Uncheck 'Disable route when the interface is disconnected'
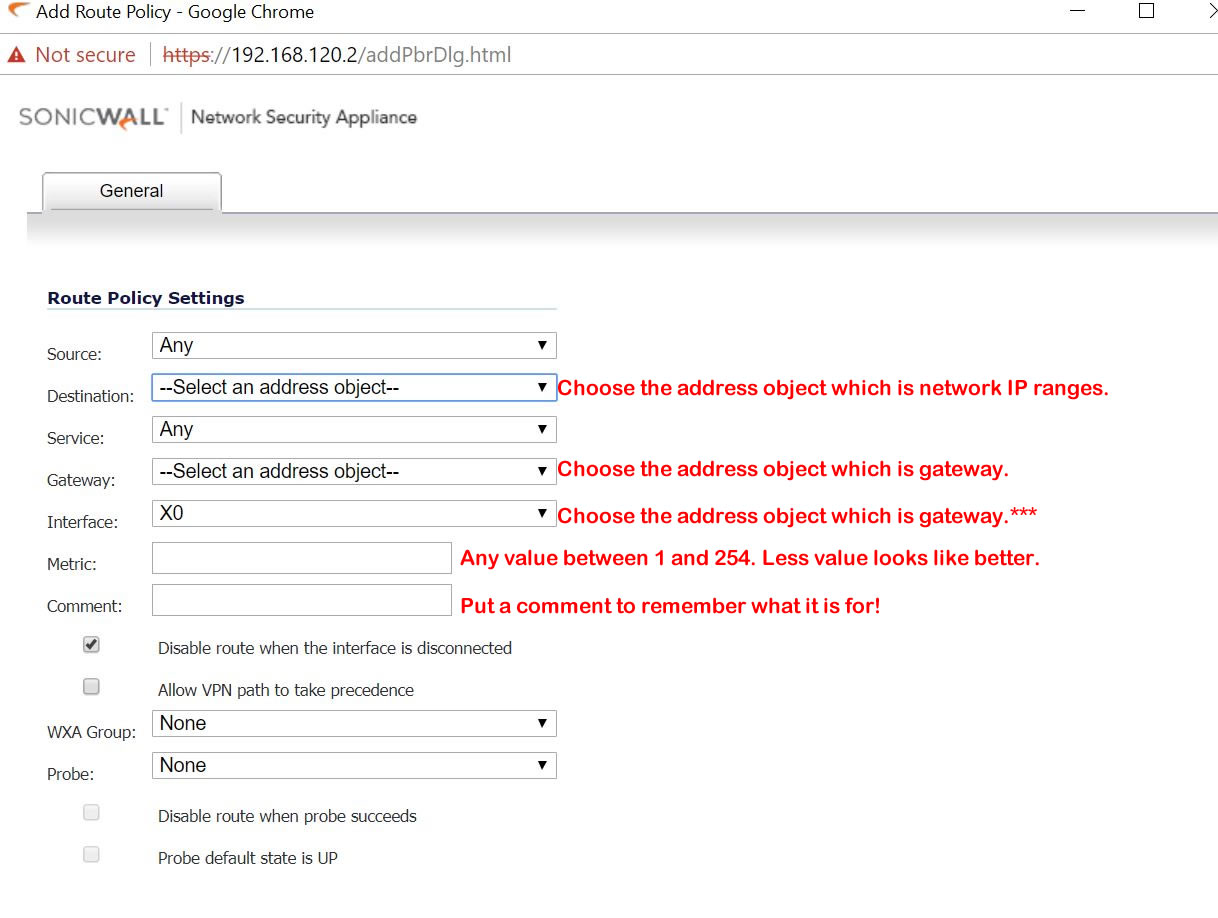 [x=91, y=644]
